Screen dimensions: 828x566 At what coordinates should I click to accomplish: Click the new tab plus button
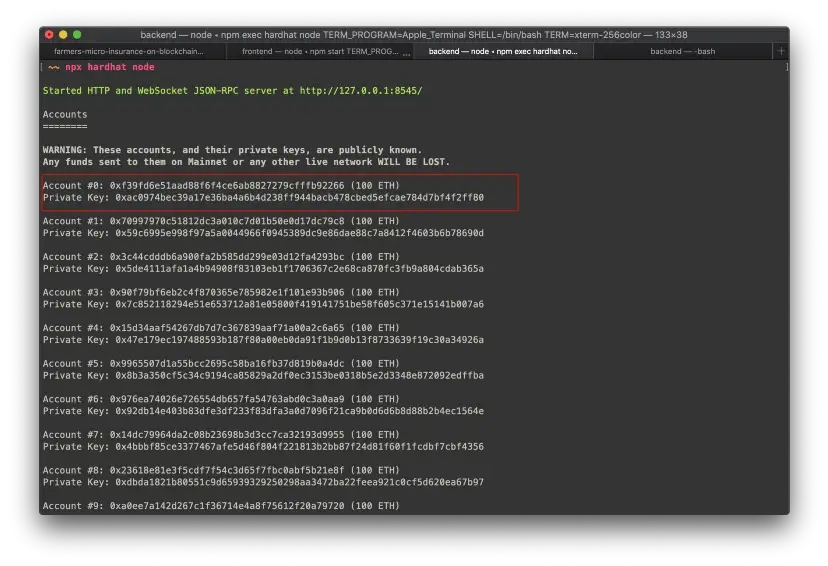(781, 51)
